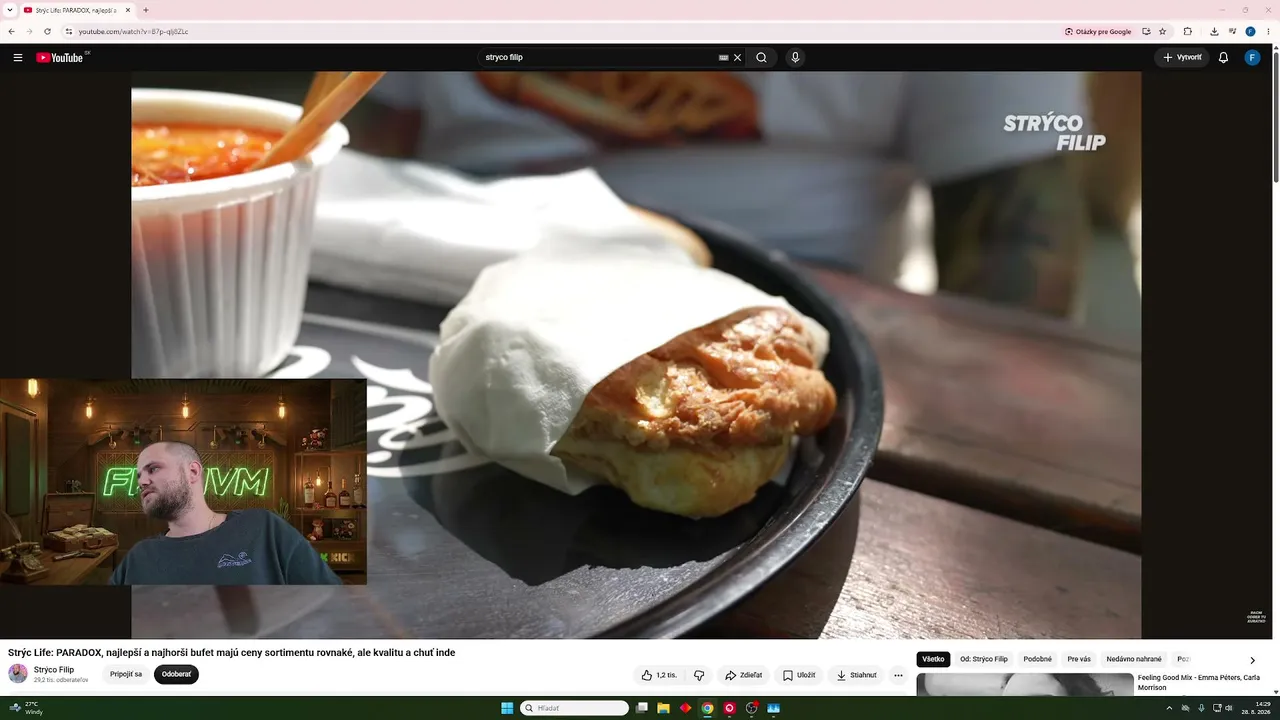Click the Windows taskbar search box
Viewport: 1280px width, 720px height.
pyautogui.click(x=574, y=708)
